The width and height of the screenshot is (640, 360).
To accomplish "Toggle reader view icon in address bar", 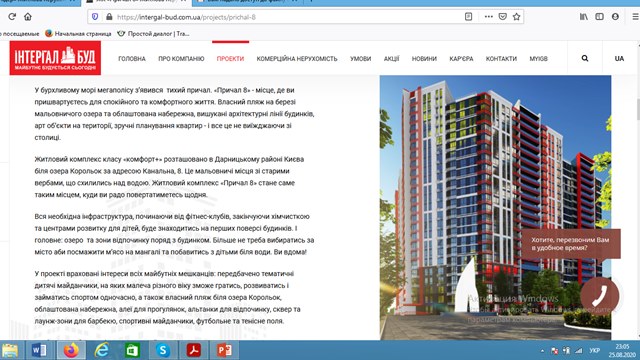I will point(469,17).
